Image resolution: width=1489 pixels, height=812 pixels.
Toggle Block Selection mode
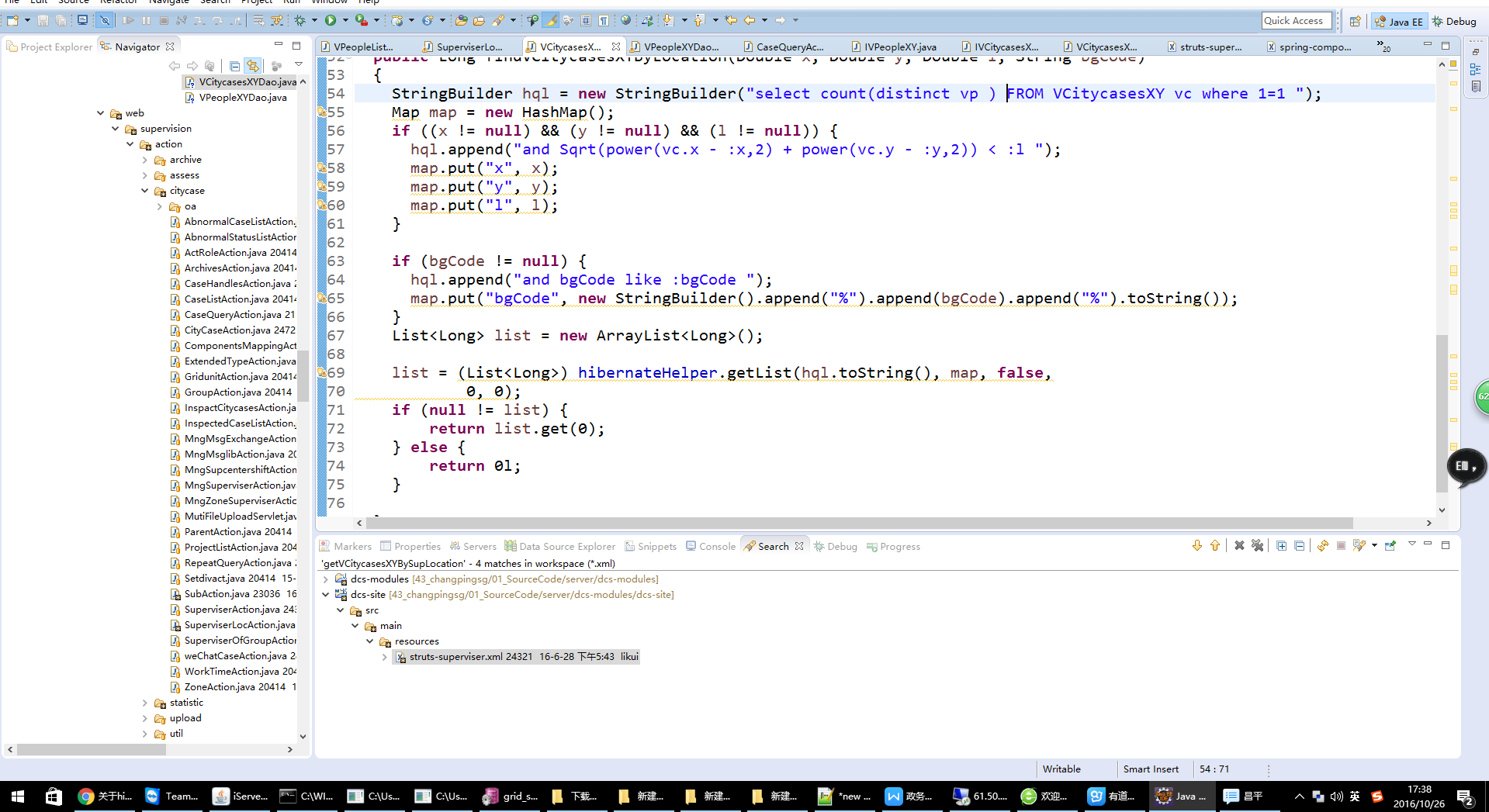pyautogui.click(x=586, y=20)
